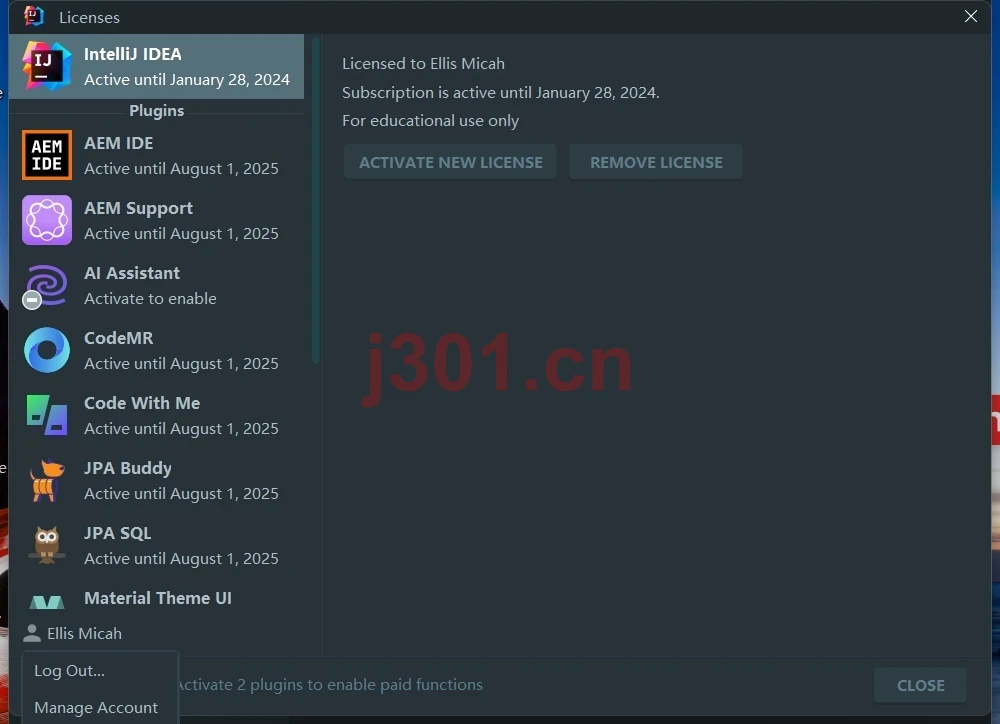1000x724 pixels.
Task: Click the 'For educational use only' text
Action: pos(430,121)
